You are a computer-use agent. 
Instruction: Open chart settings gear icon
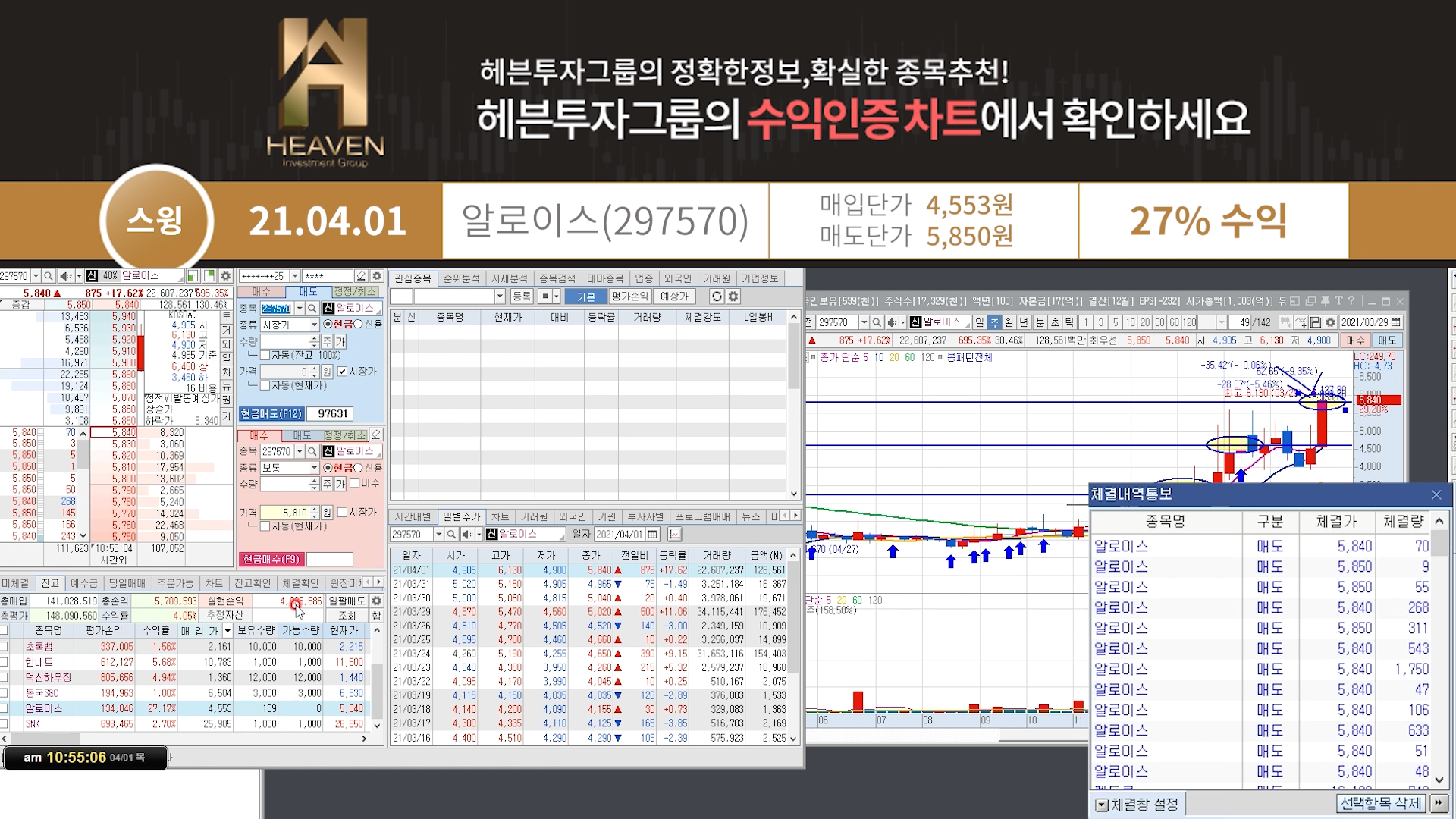point(1330,322)
